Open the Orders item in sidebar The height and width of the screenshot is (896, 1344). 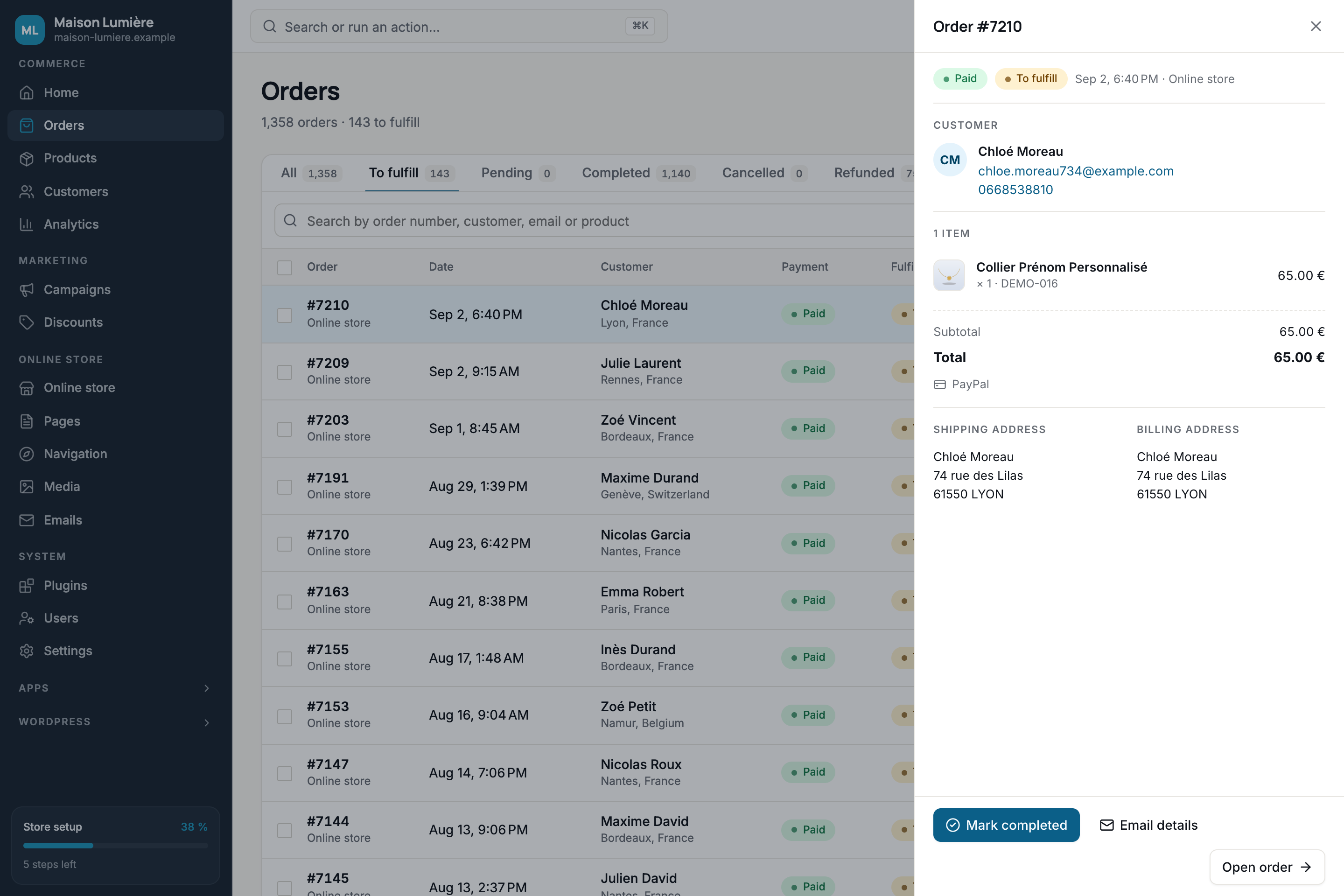pyautogui.click(x=115, y=125)
